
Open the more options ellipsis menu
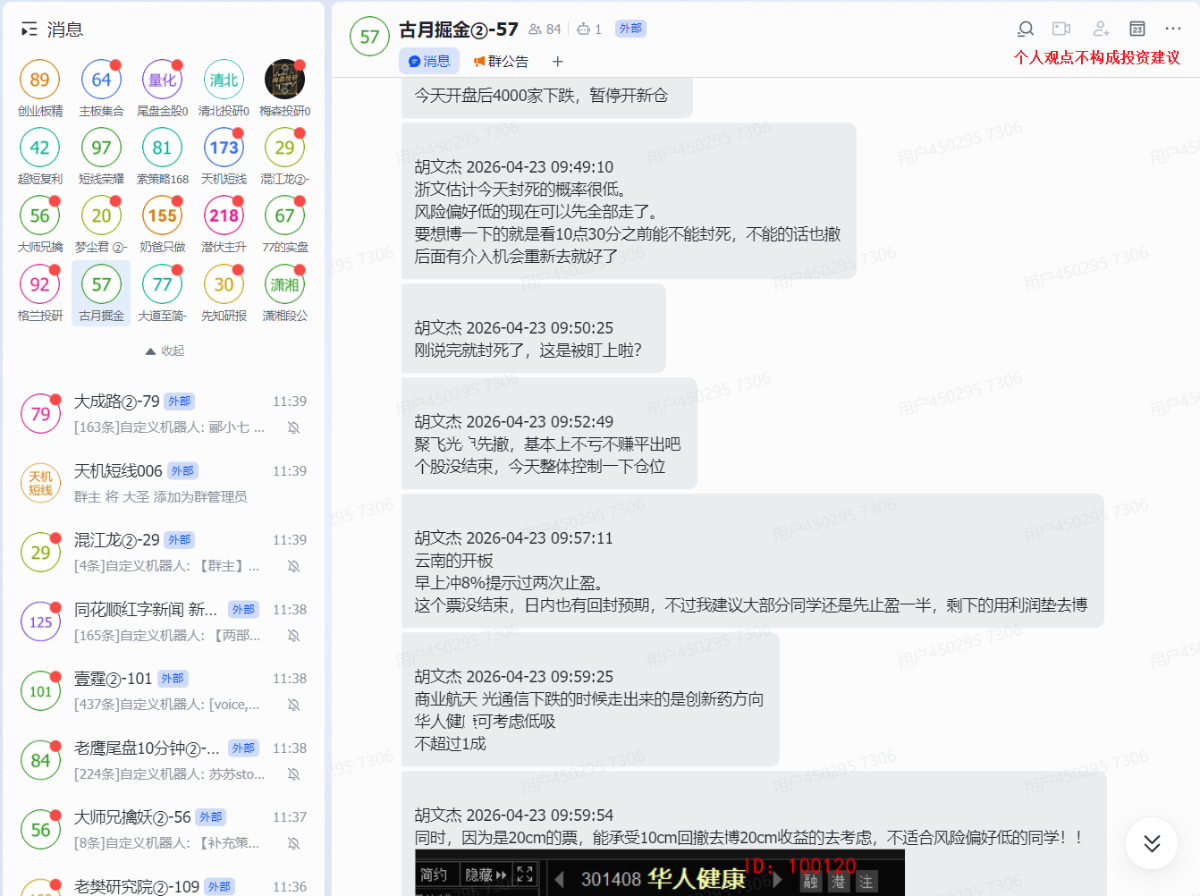(1173, 29)
